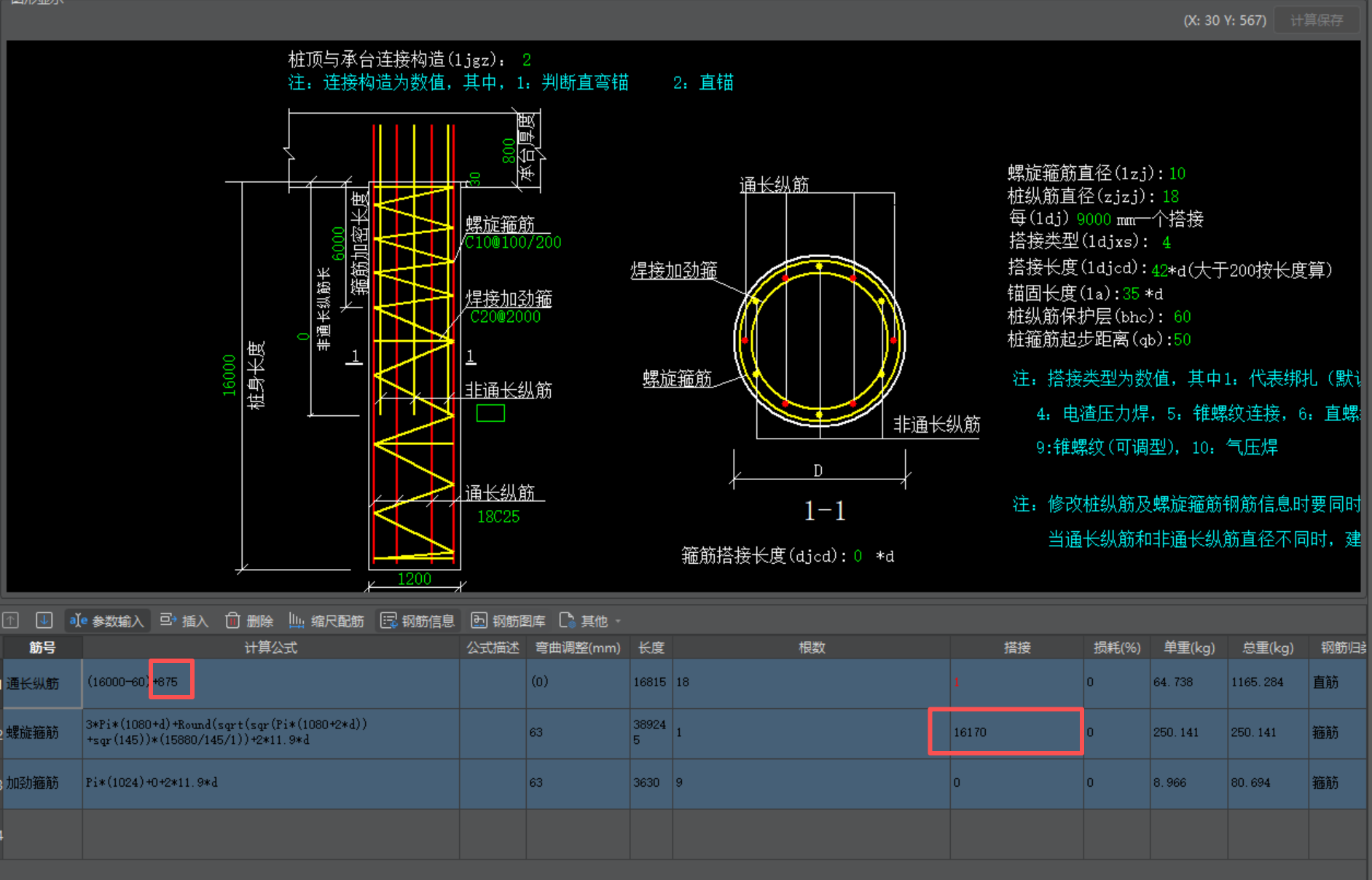Edit pile length value 16000
Viewport: 1372px width, 880px height.
(x=230, y=375)
